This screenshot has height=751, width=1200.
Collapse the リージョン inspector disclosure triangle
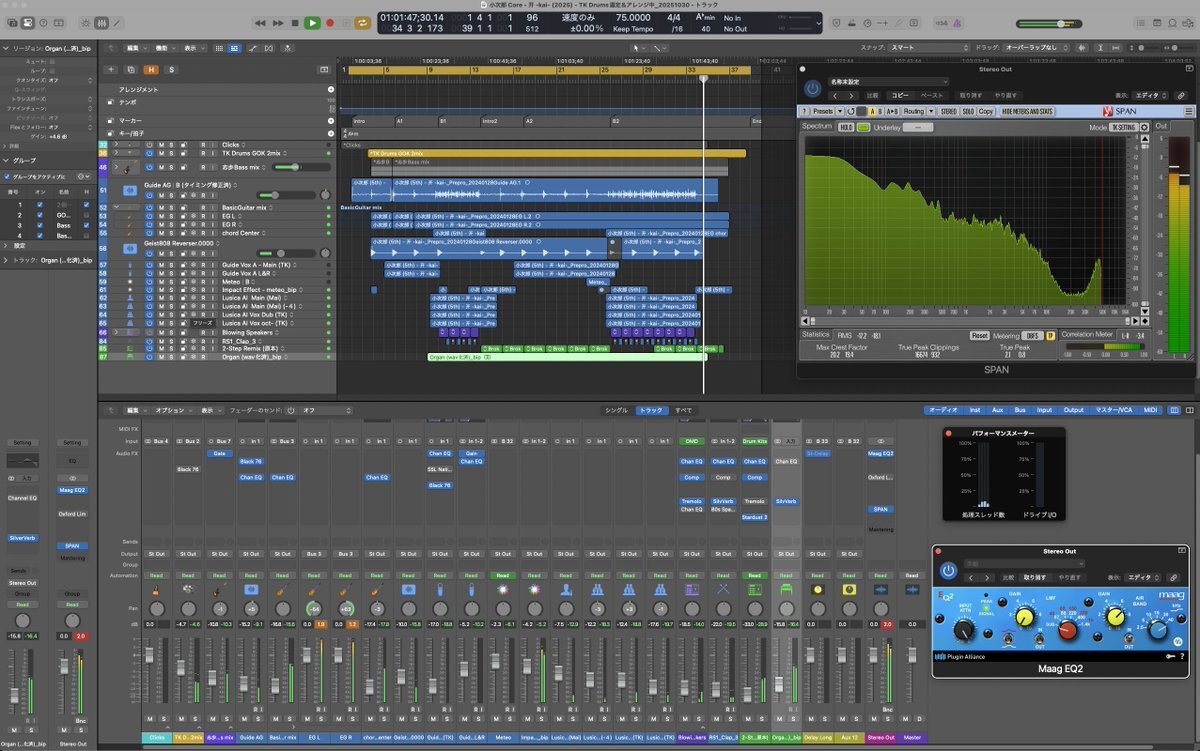[x=4, y=47]
